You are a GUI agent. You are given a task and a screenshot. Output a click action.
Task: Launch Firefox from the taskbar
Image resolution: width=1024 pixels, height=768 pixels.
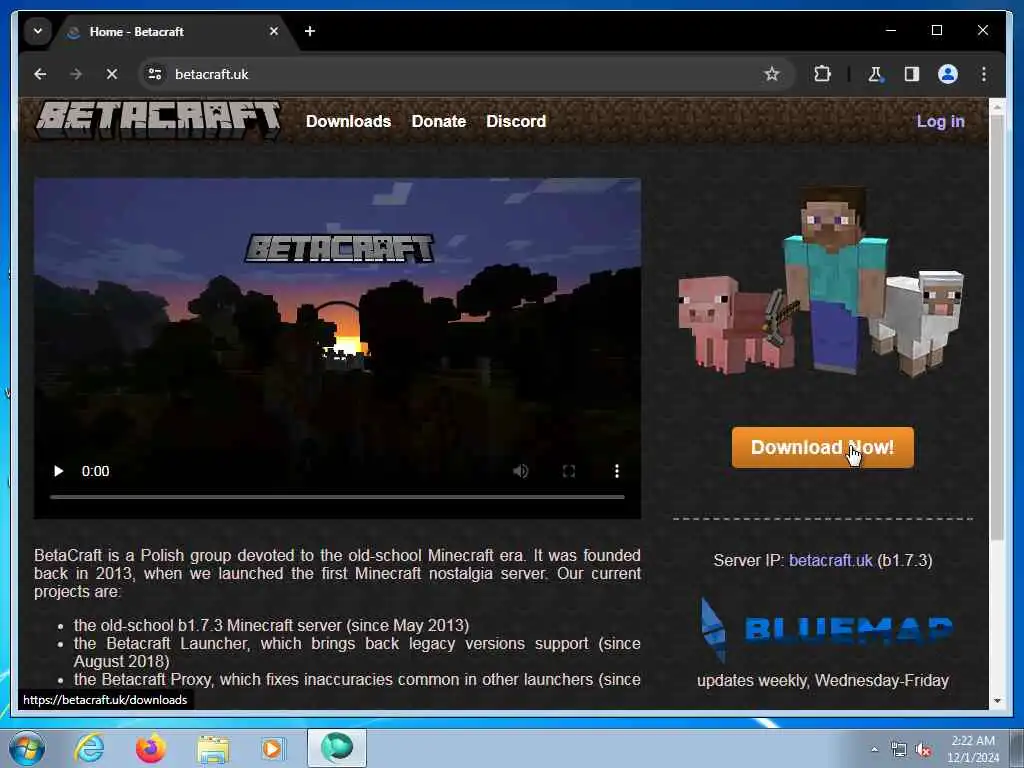click(150, 748)
